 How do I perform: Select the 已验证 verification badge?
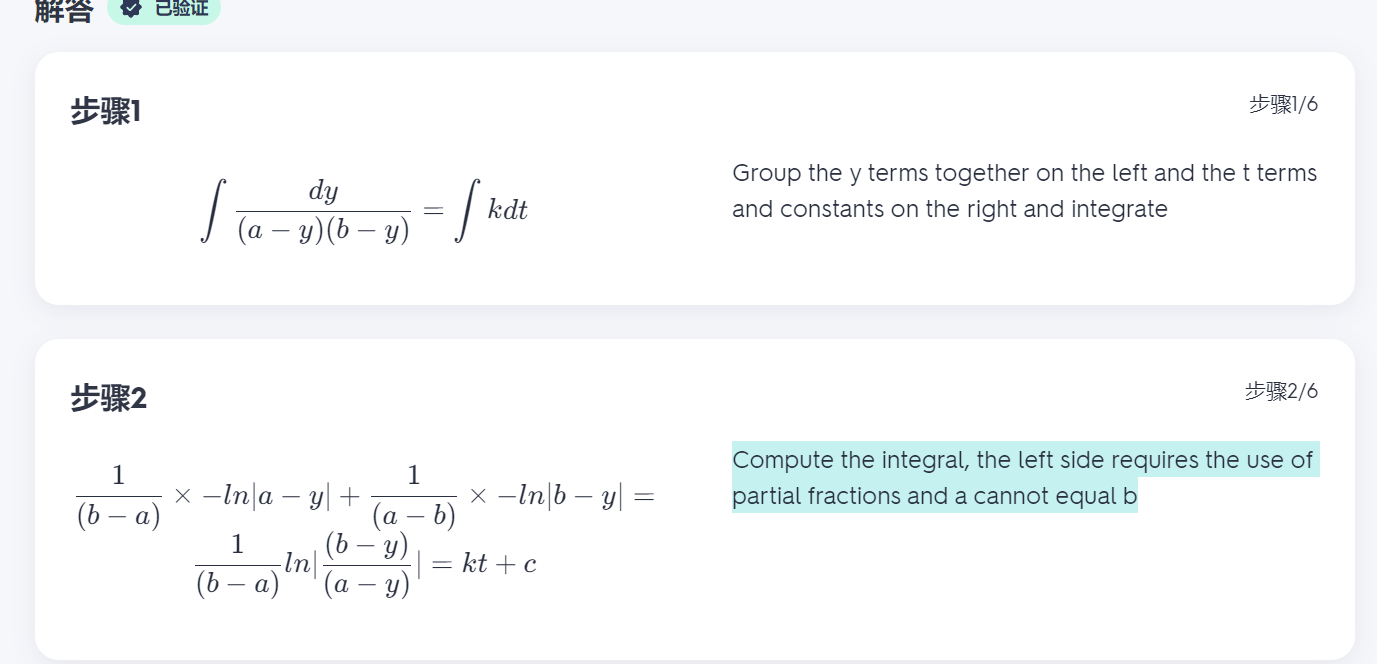coord(163,9)
